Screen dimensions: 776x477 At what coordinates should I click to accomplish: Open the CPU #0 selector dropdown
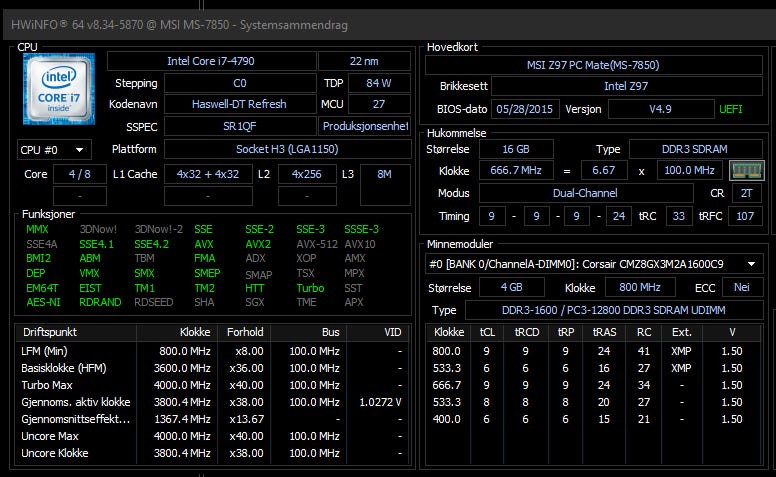[54, 149]
